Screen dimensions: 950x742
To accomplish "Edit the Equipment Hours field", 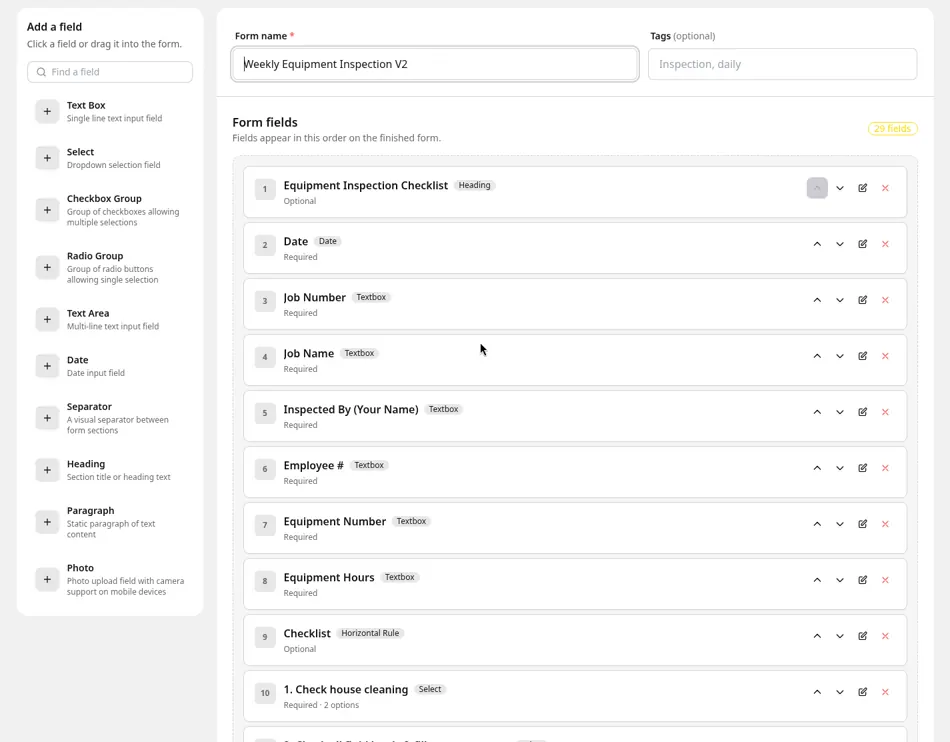I will [x=862, y=580].
